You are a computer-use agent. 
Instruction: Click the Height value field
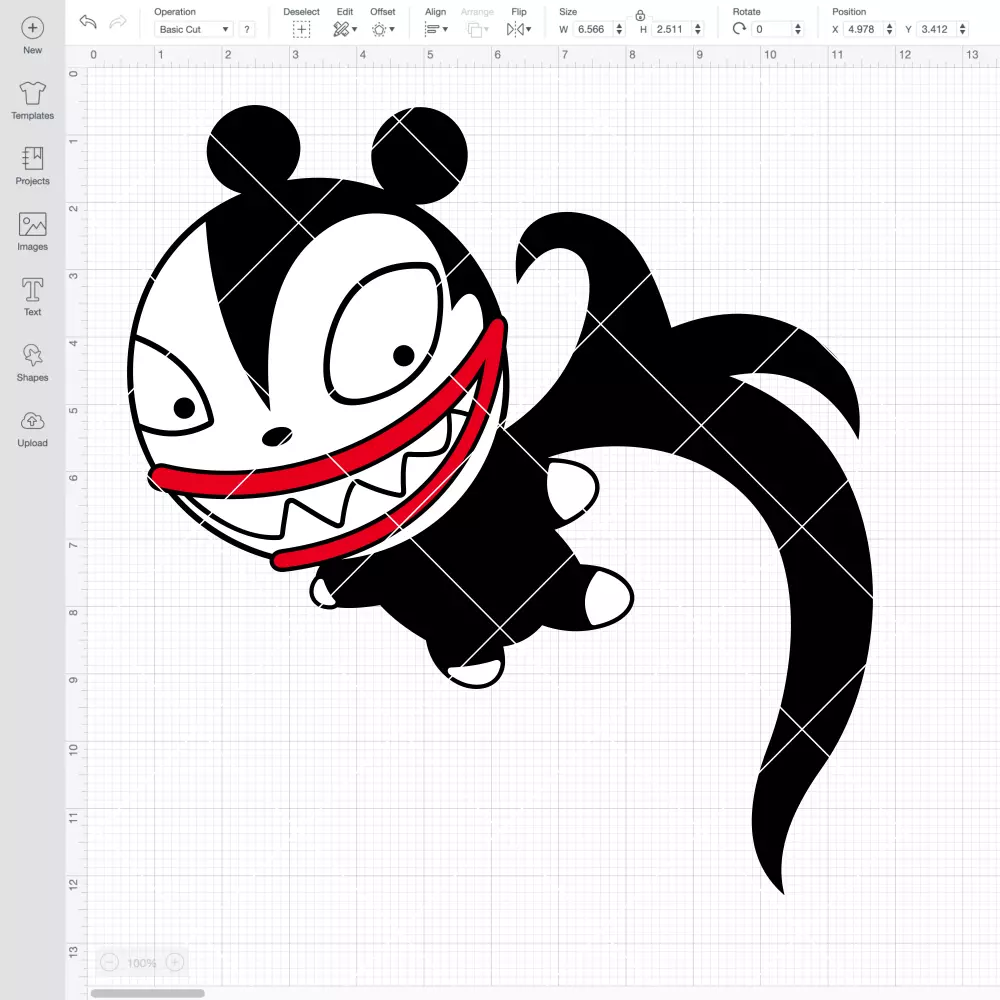[x=672, y=29]
